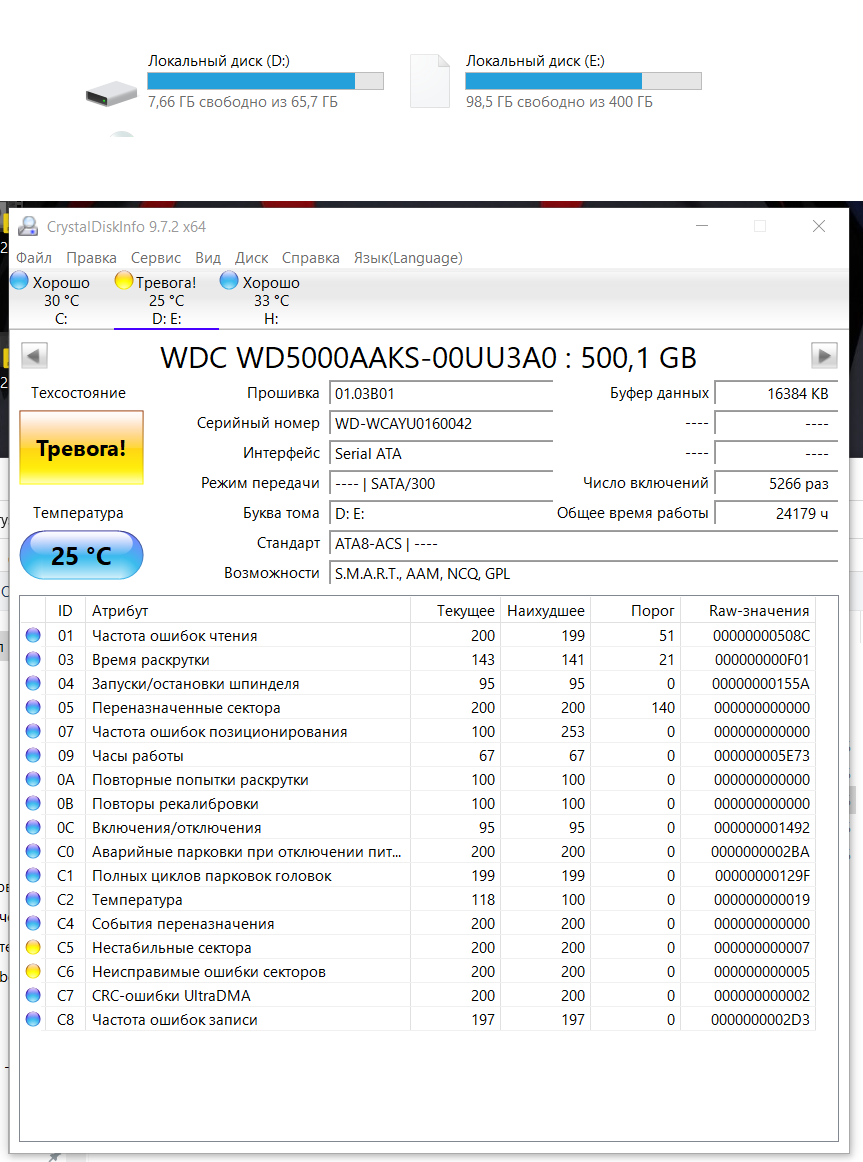Click the Атрибут column header
The image size is (863, 1162).
tap(247, 611)
